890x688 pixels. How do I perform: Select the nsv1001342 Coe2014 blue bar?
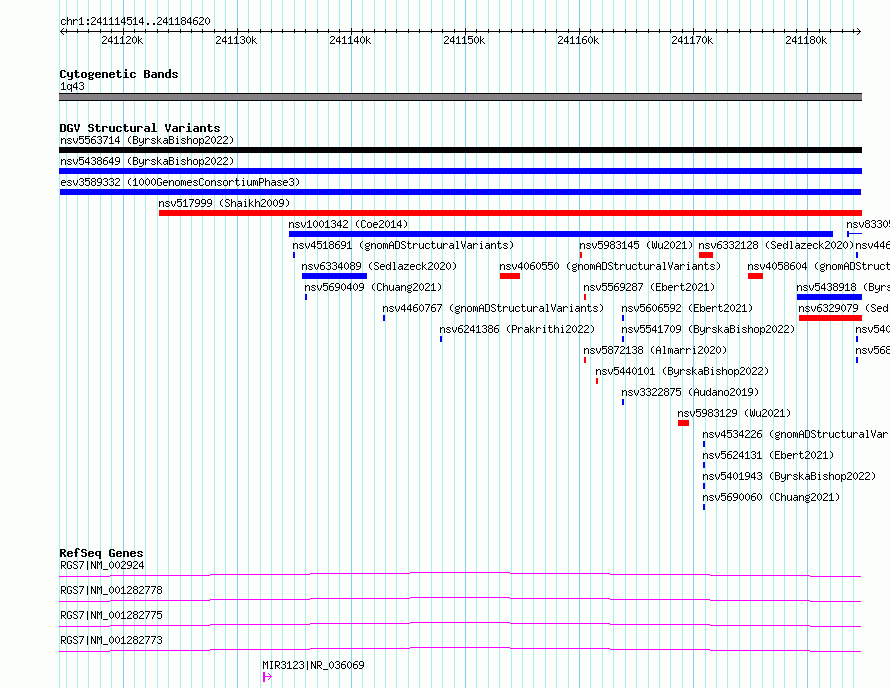[x=561, y=234]
